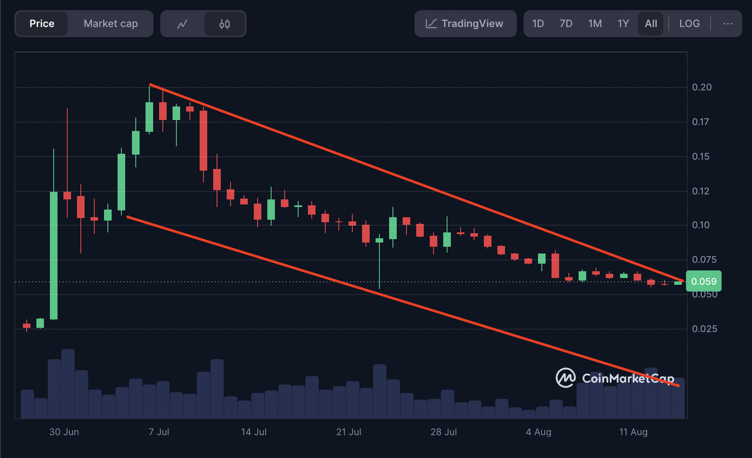Show the All time range

coord(651,24)
